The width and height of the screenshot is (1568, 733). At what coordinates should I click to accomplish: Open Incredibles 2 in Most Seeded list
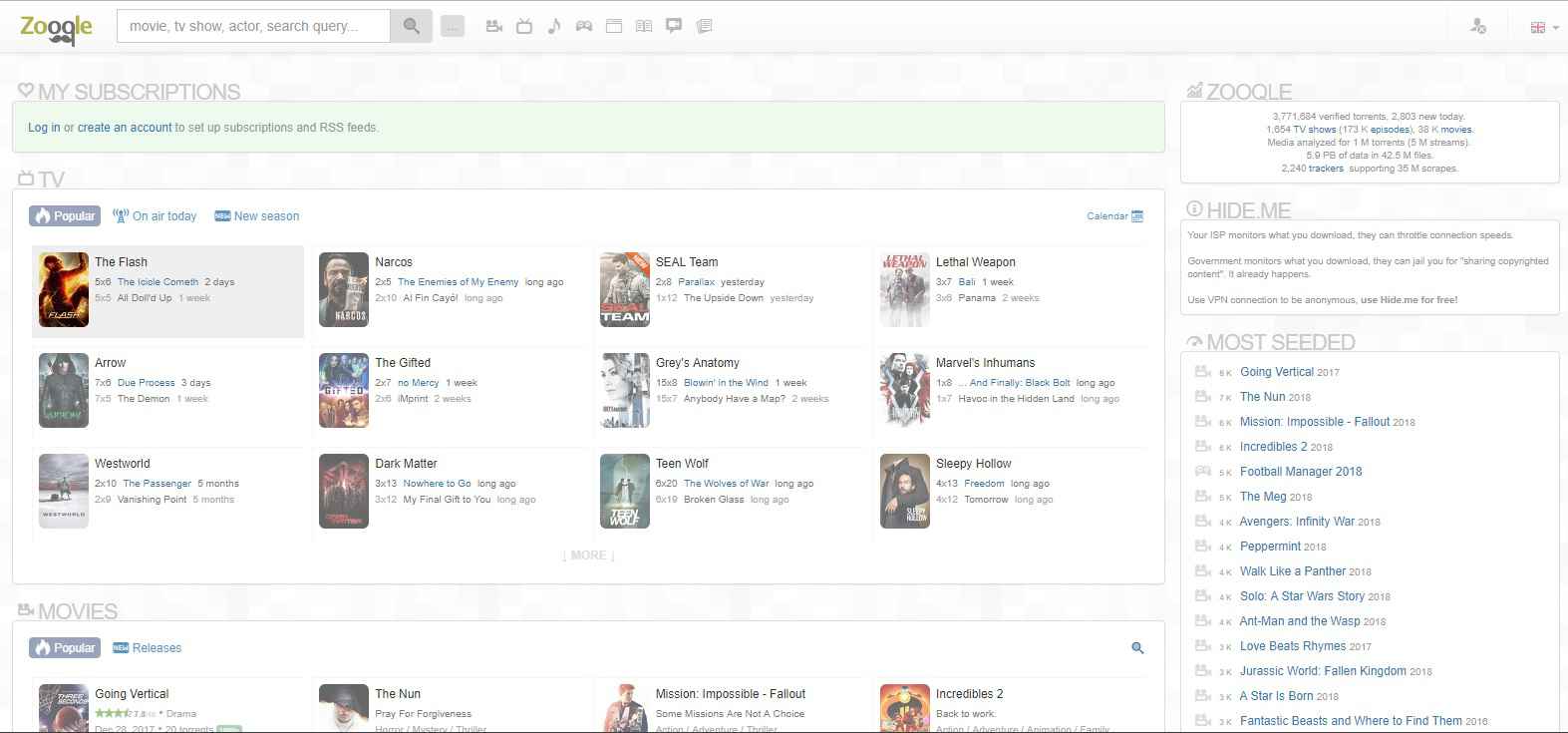[x=1274, y=447]
